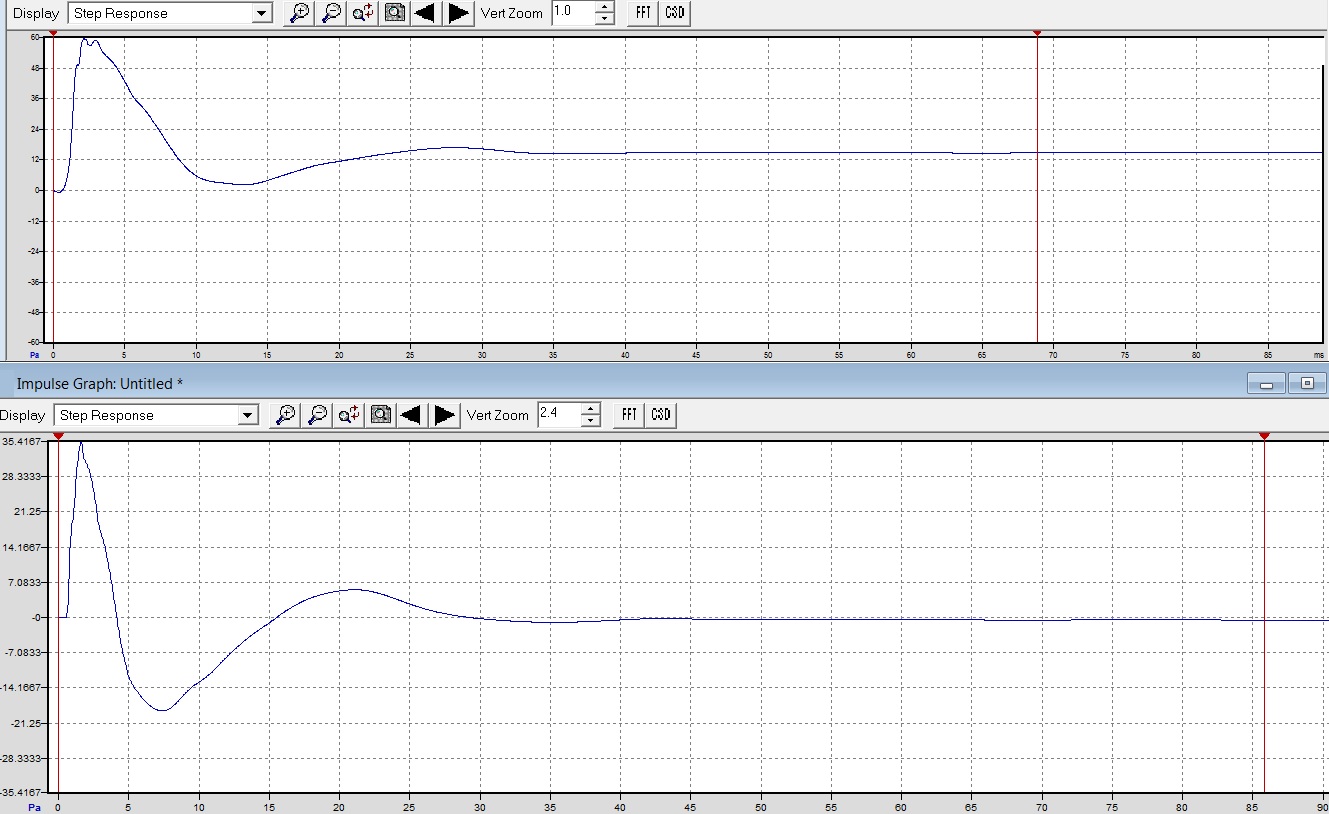
Task: Click zoom in icon in top graph toolbar
Action: [298, 13]
